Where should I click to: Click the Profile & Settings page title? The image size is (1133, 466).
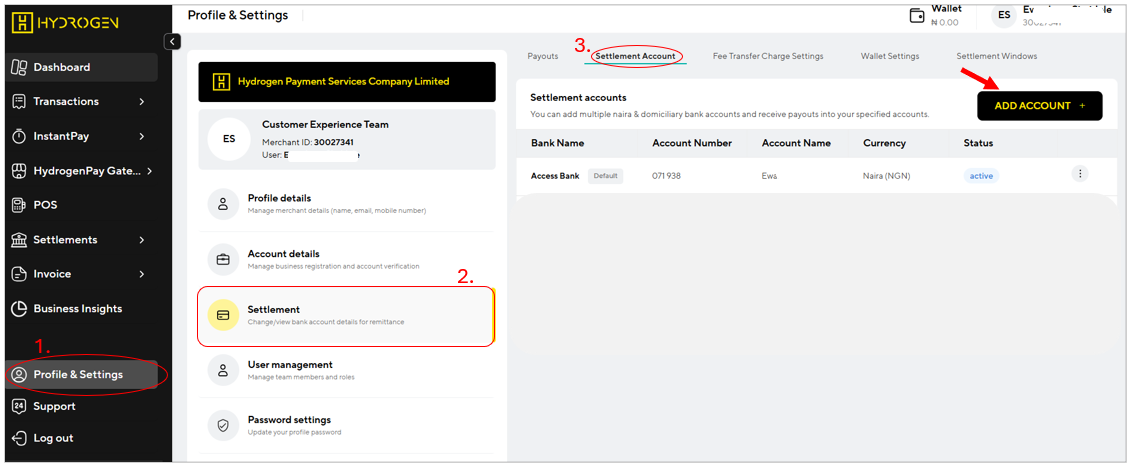point(238,15)
